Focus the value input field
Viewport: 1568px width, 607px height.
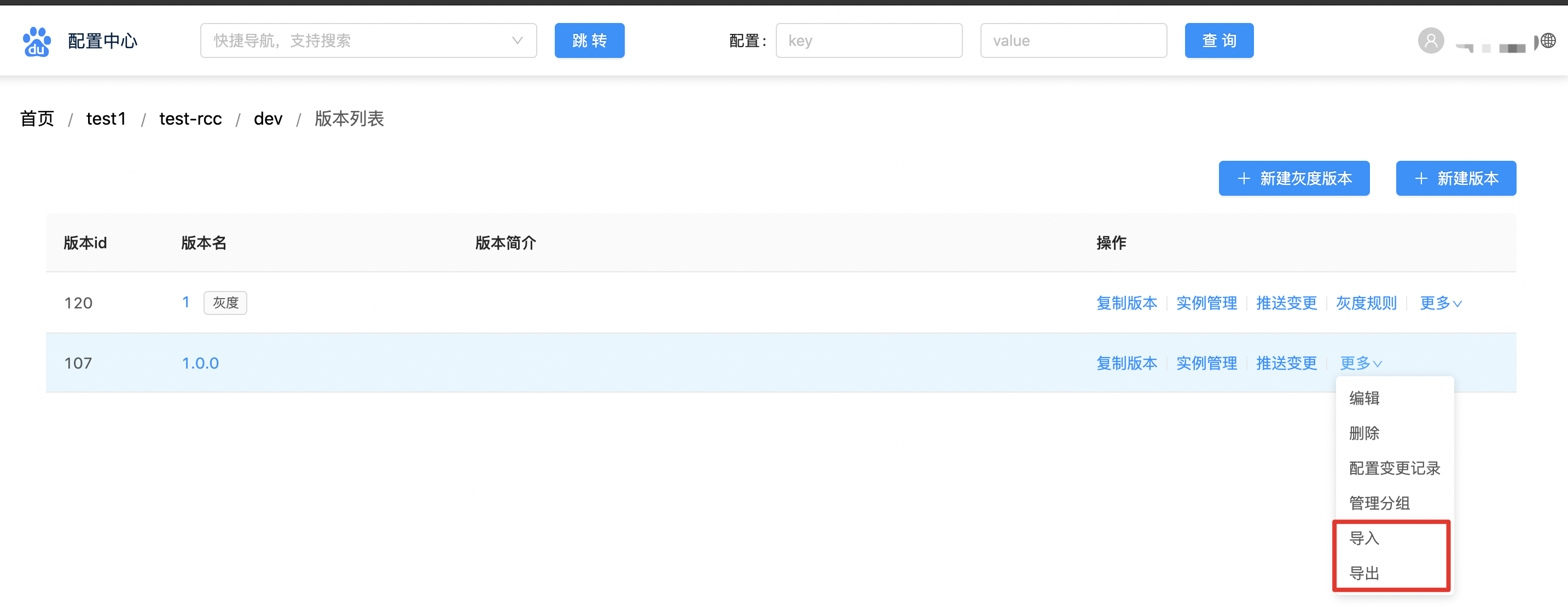coord(1073,41)
